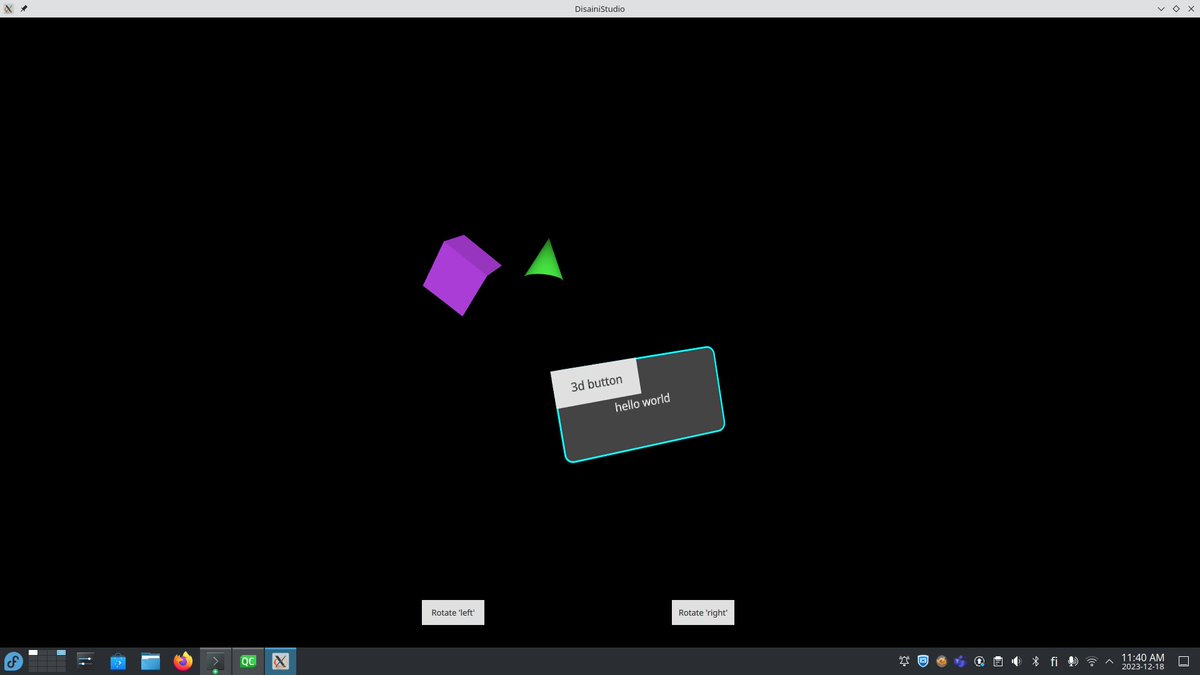
Task: Click the 'fi' keyboard layout indicator
Action: tap(1054, 661)
